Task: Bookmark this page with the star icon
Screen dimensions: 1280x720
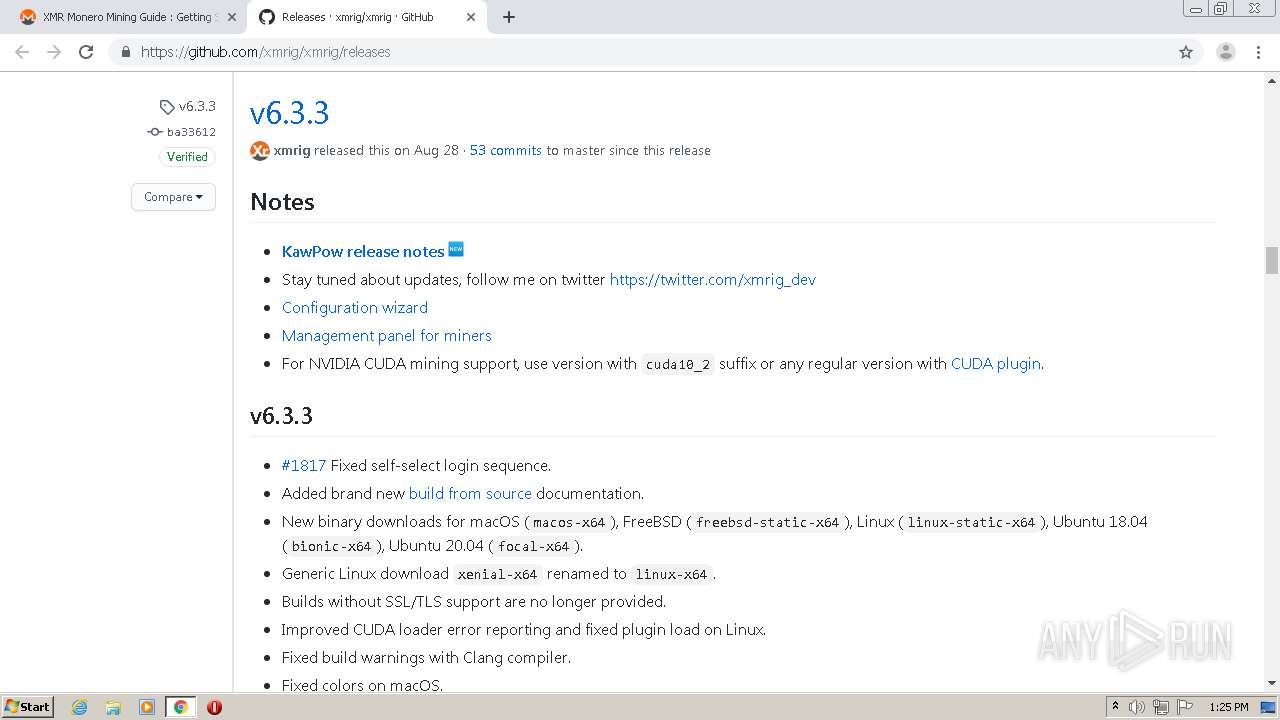Action: [1186, 52]
